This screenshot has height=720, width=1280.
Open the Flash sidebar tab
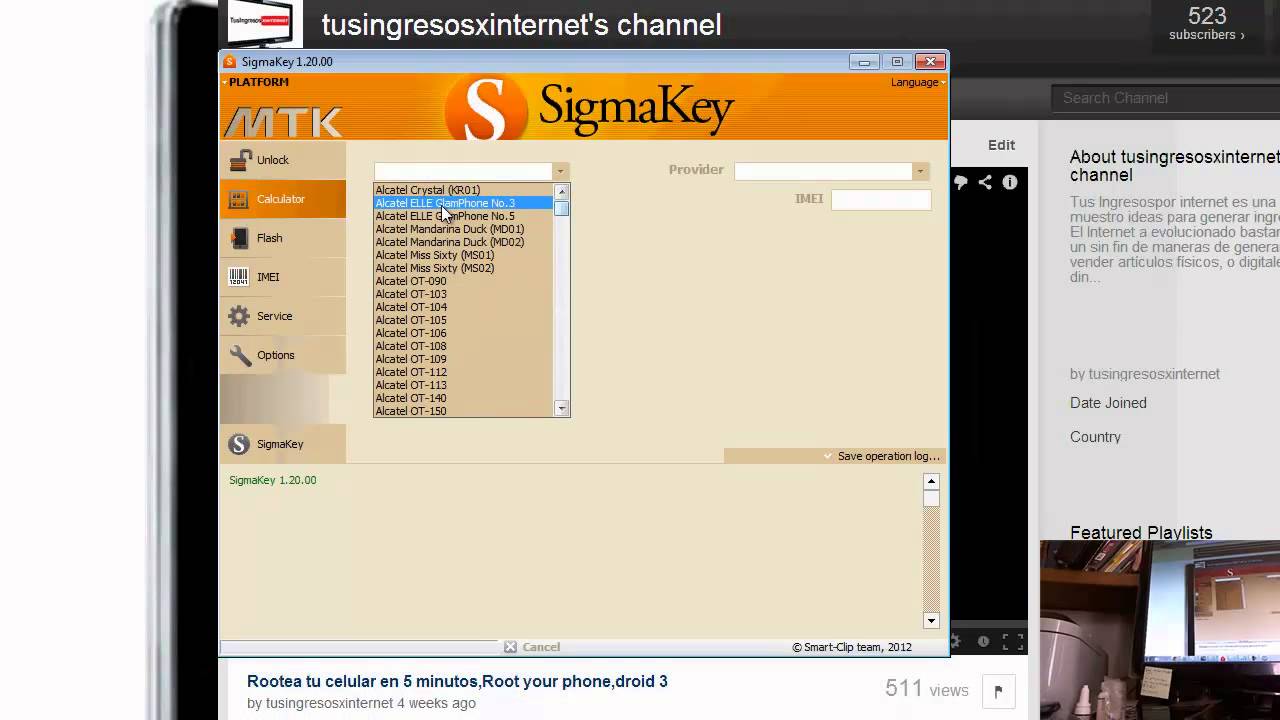pyautogui.click(x=283, y=238)
